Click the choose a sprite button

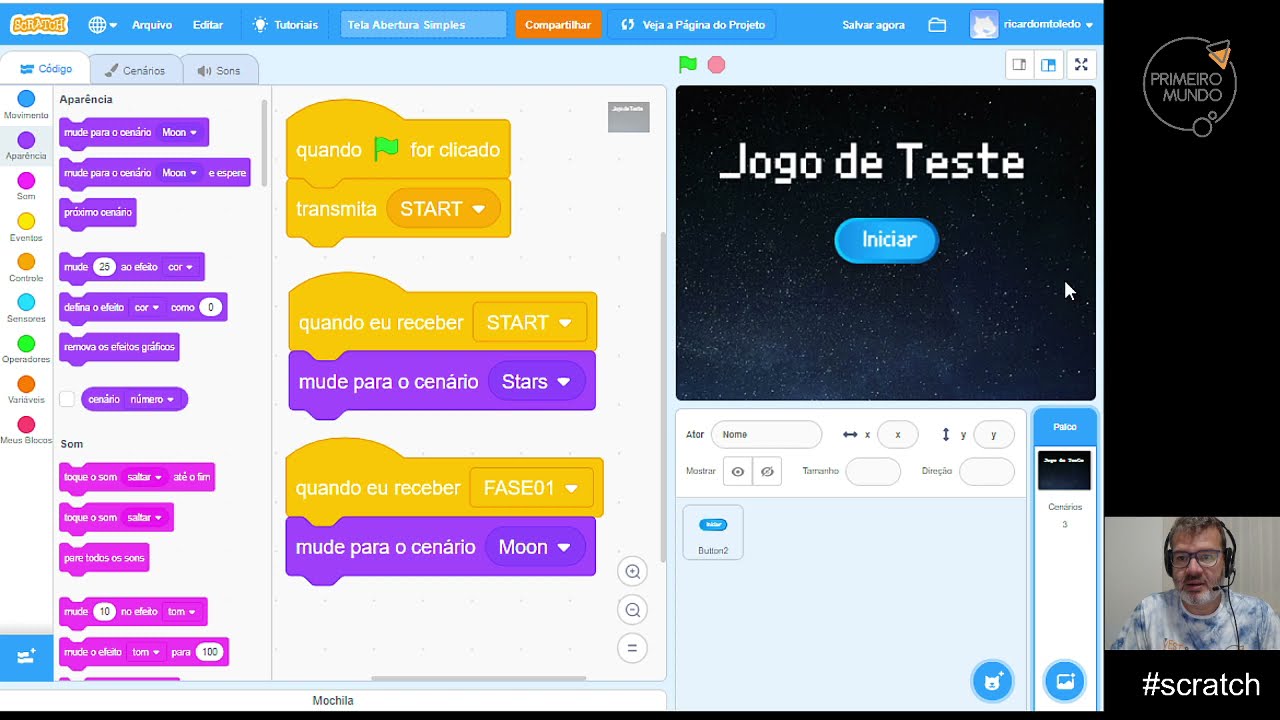click(992, 681)
